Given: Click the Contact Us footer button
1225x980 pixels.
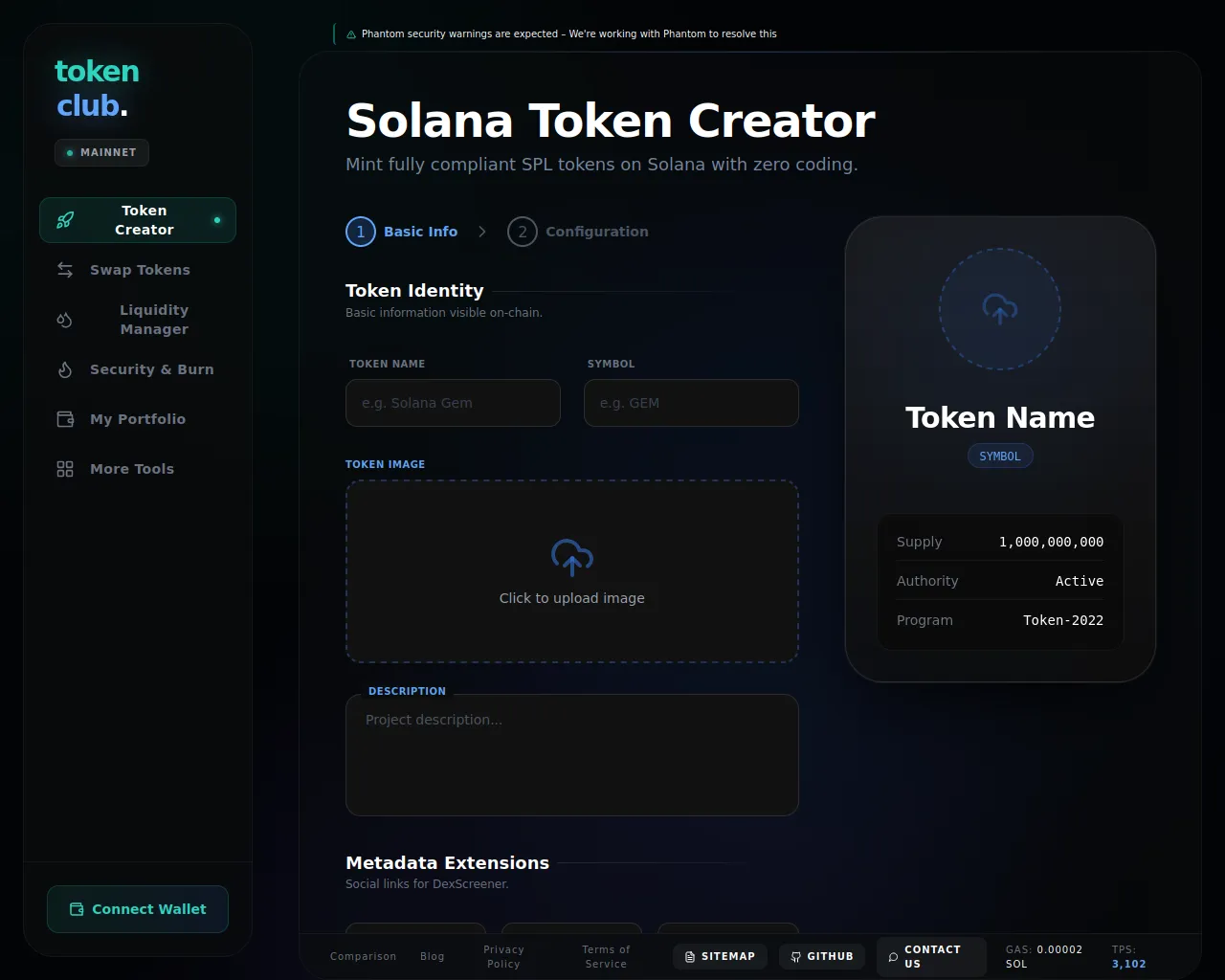Looking at the screenshot, I should tap(931, 956).
